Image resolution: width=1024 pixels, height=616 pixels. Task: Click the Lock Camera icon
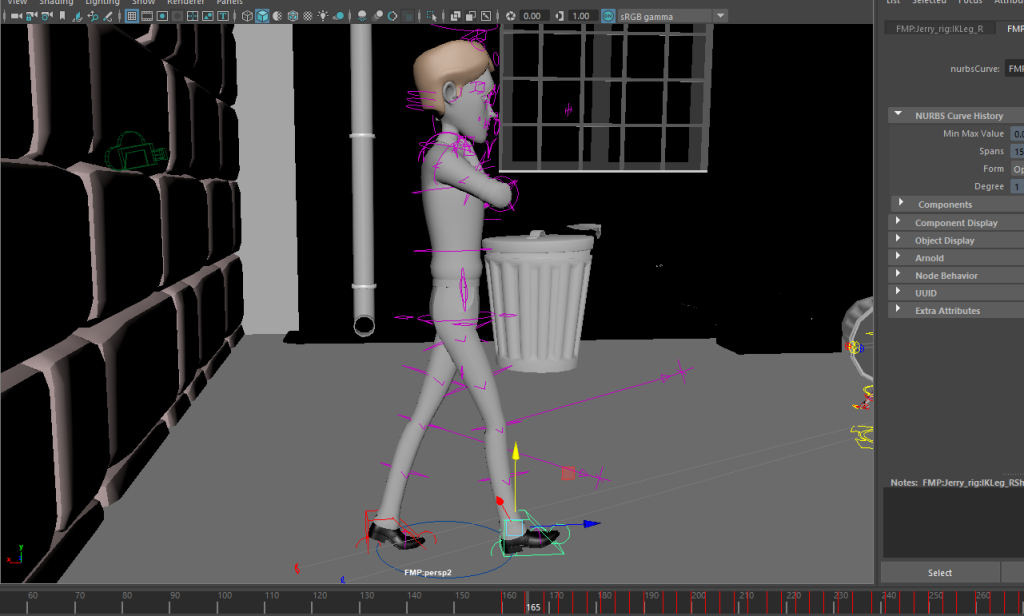[31, 16]
